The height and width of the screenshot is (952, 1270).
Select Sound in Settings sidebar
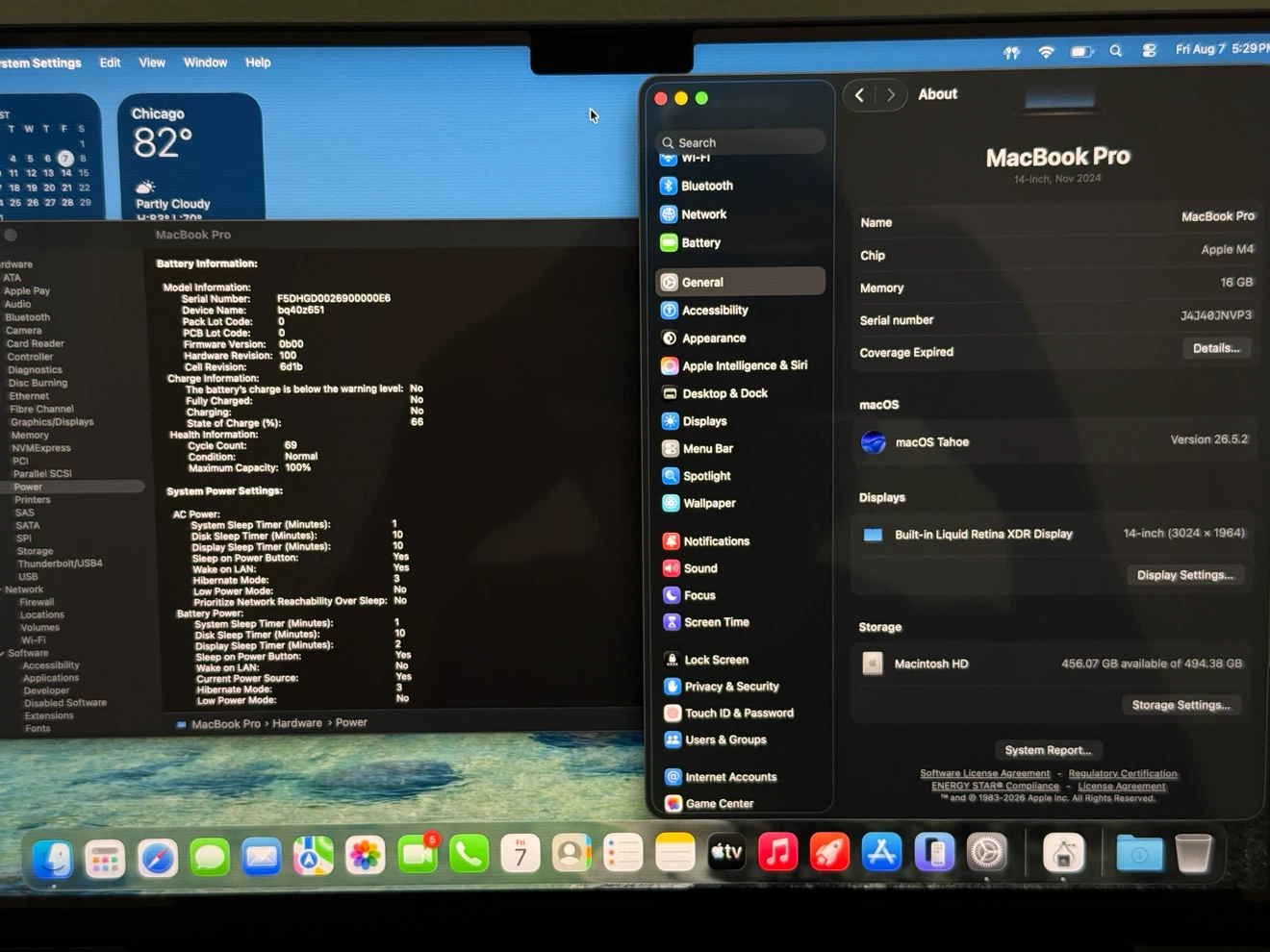741,568
